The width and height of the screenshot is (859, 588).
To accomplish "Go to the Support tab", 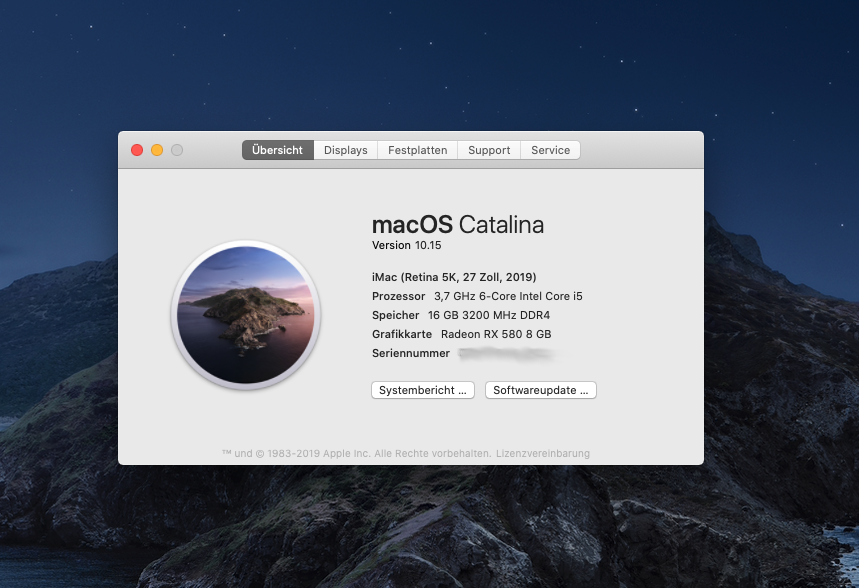I will click(489, 150).
